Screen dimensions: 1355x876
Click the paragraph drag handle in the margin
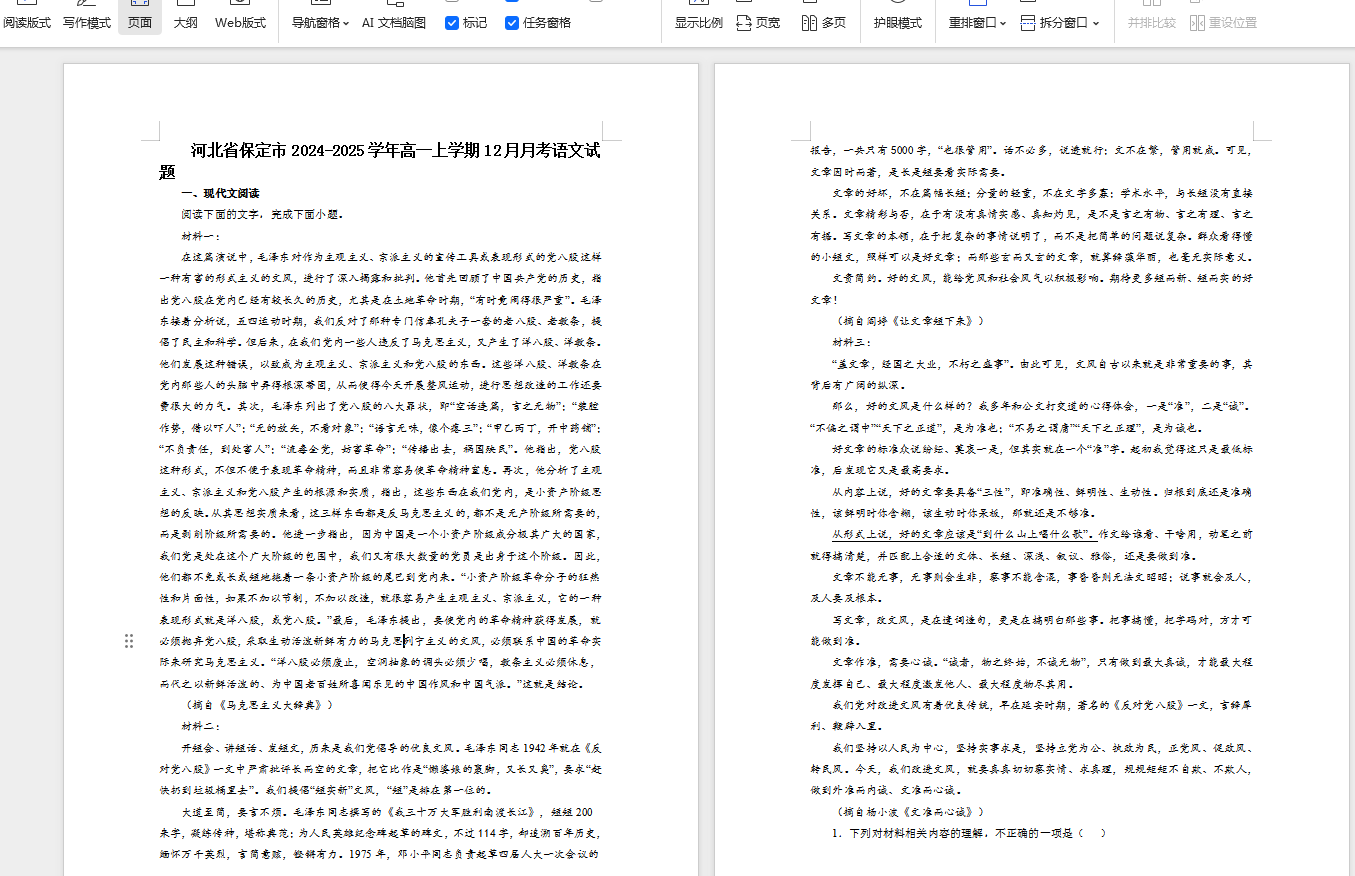pyautogui.click(x=129, y=641)
